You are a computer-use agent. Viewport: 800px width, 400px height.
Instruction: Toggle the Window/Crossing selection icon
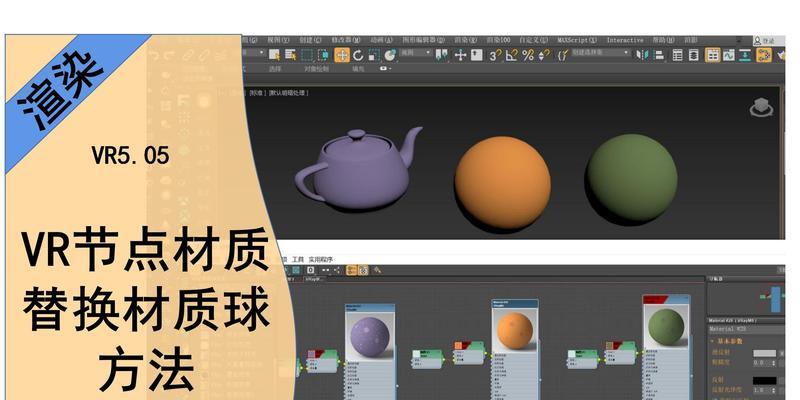pos(323,55)
